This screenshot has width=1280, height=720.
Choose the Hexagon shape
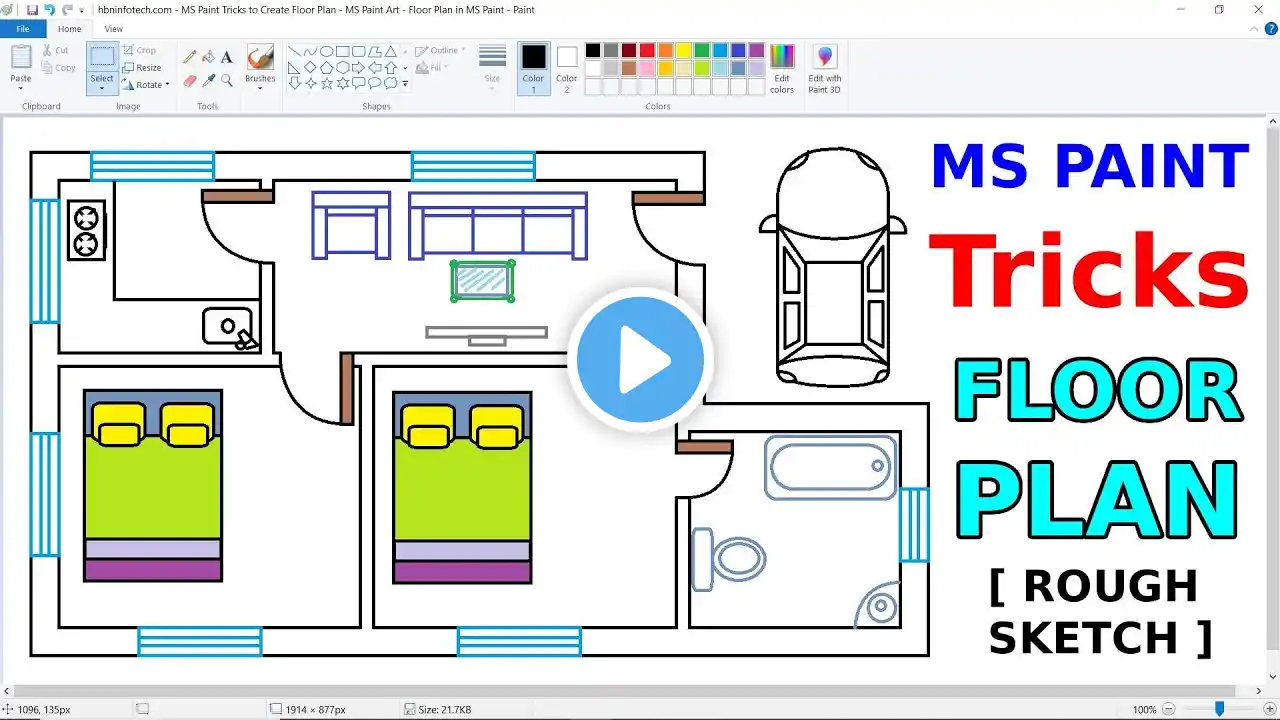pos(342,67)
